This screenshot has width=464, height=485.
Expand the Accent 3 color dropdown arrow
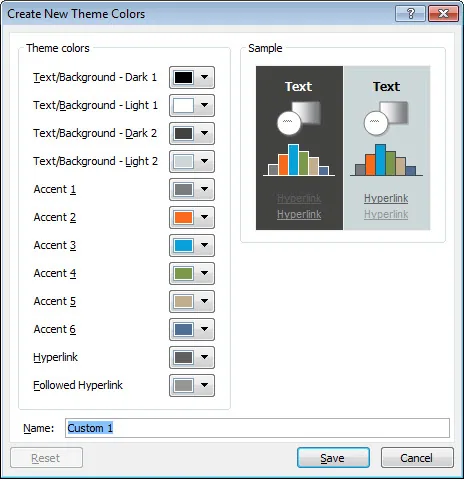coord(204,245)
